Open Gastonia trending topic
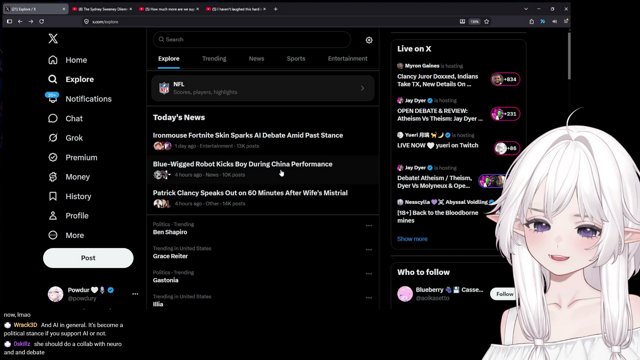 (x=165, y=280)
